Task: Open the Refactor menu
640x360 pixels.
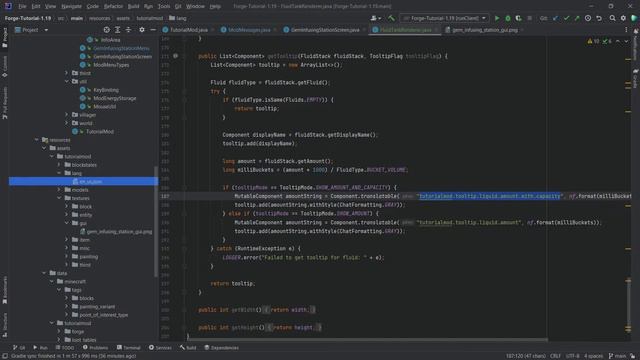Action: coord(113,6)
